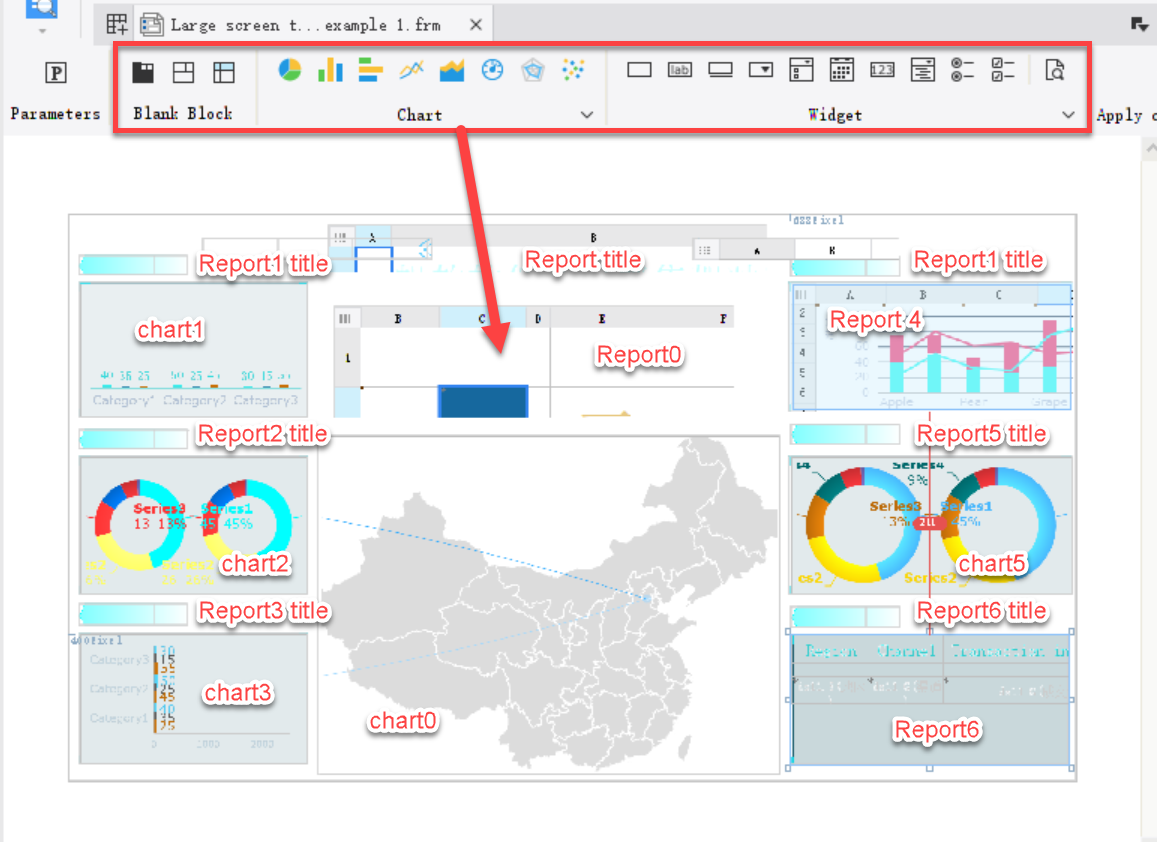The height and width of the screenshot is (842, 1157).
Task: Add a date calendar widget
Action: [842, 70]
